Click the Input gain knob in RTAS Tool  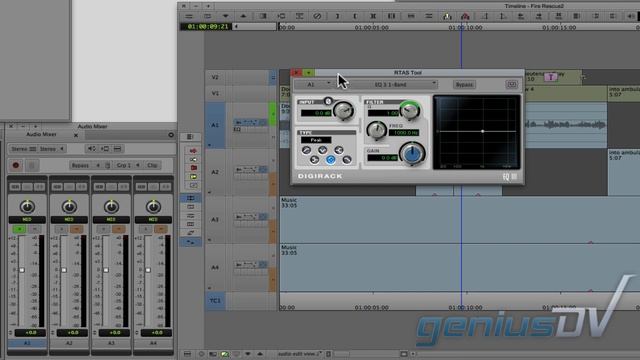click(344, 111)
